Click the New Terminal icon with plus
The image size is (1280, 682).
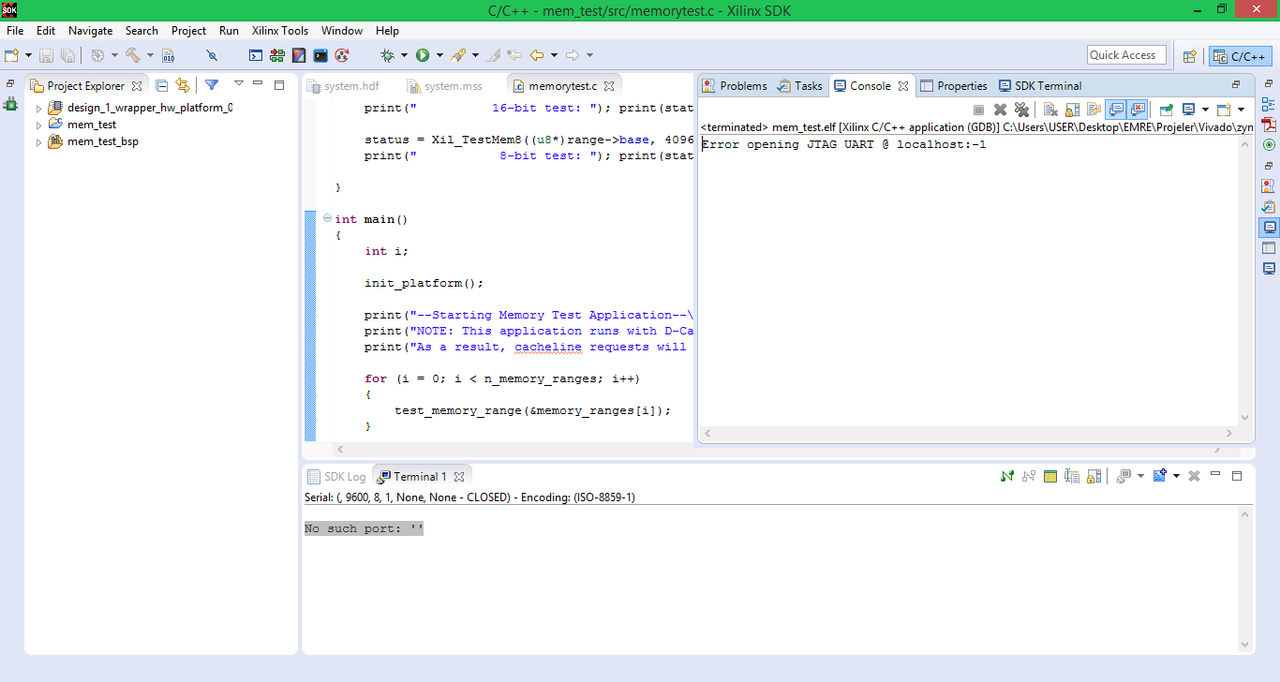(1160, 476)
